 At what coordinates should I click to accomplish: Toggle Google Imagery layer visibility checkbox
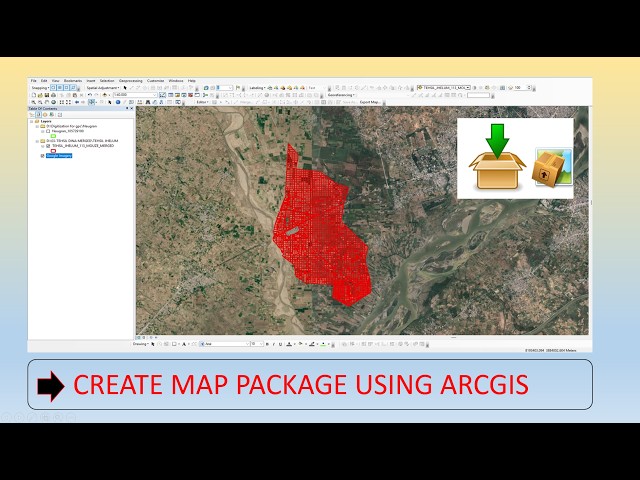[42, 156]
